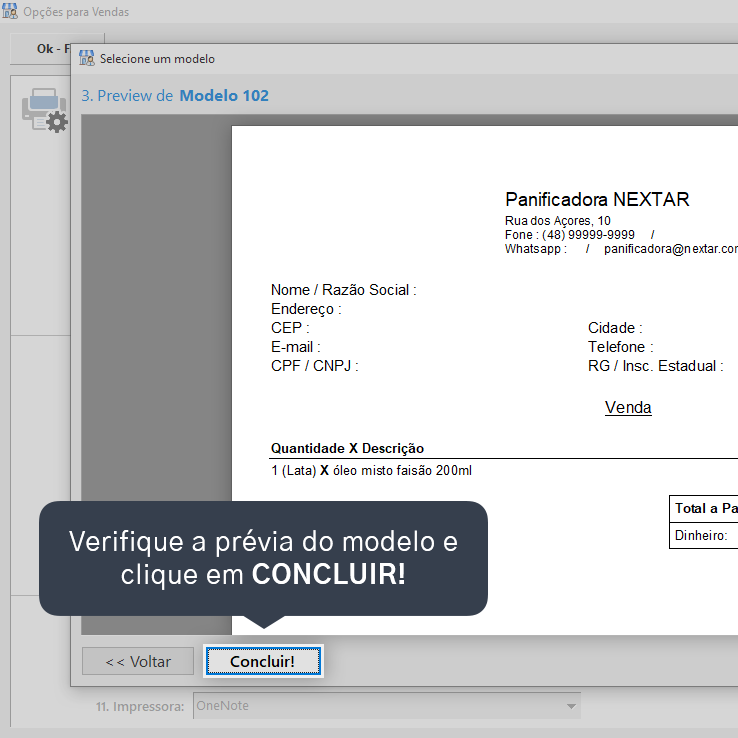Click the Cidade : label in preview

tap(615, 328)
